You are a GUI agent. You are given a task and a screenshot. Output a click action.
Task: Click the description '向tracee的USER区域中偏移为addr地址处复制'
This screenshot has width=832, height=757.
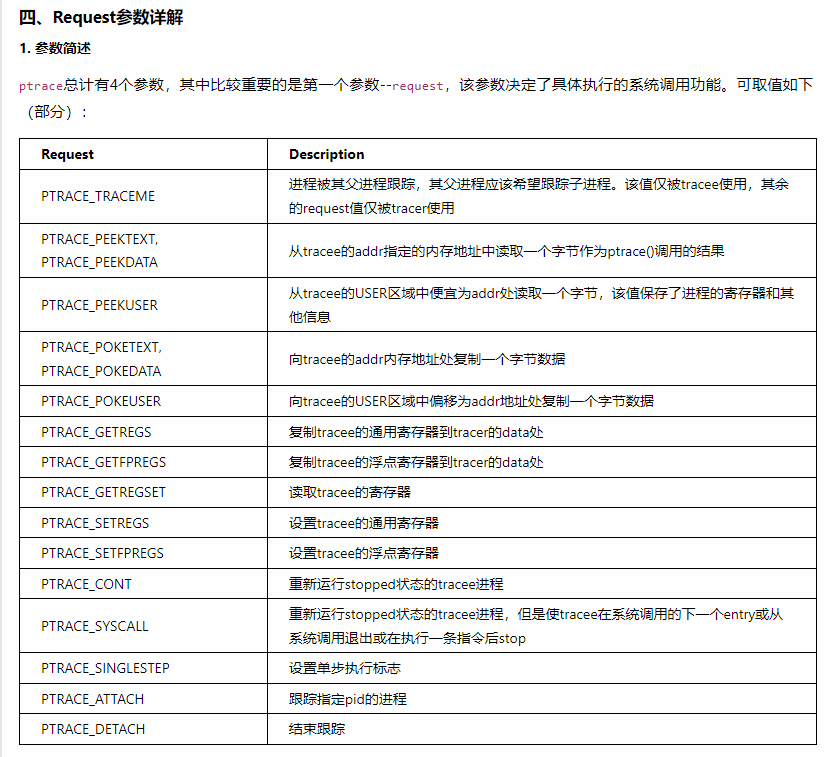(x=471, y=401)
